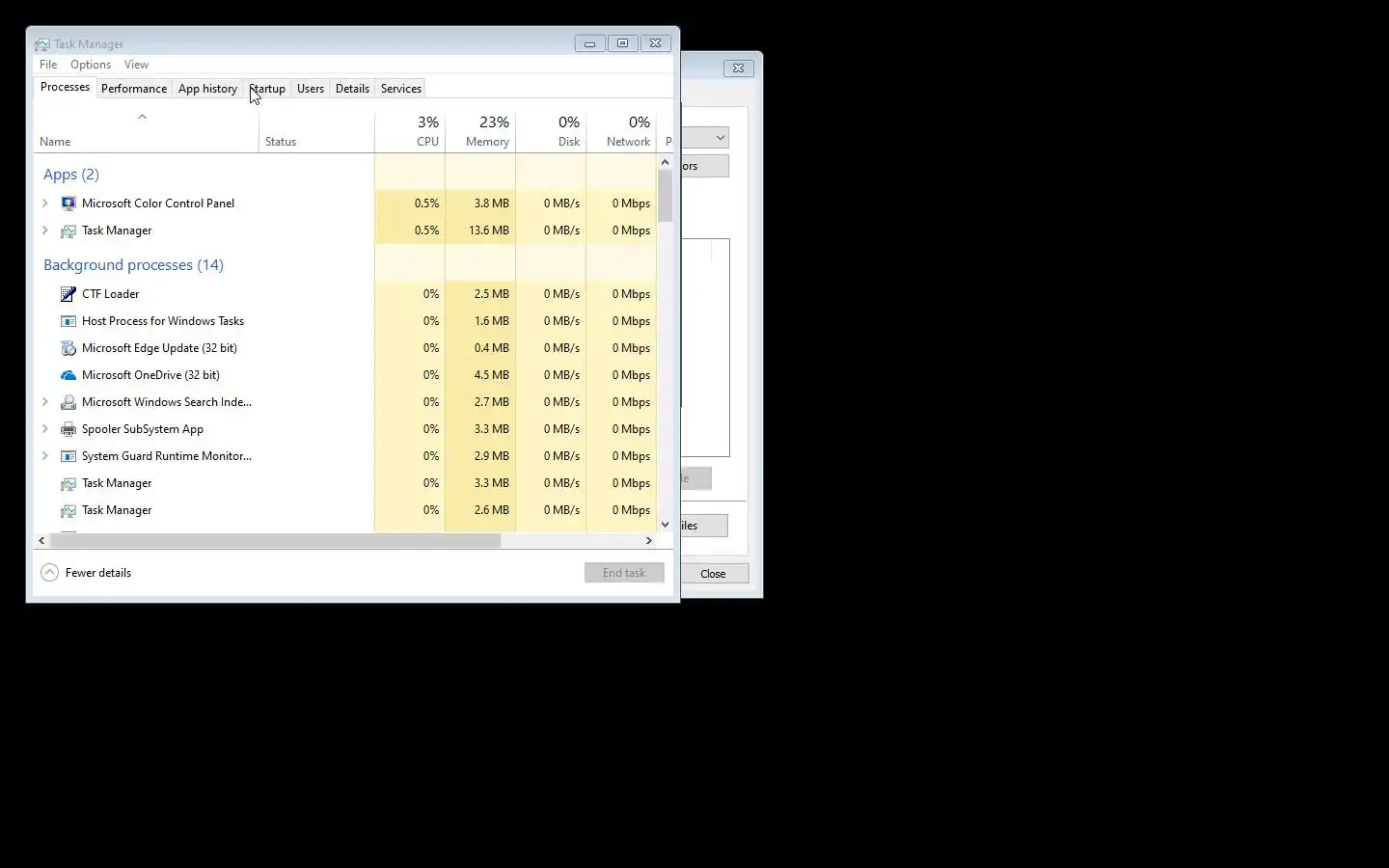Expand the Spooler SubSystem App row
Screen dimensions: 1389x868
pos(45,429)
